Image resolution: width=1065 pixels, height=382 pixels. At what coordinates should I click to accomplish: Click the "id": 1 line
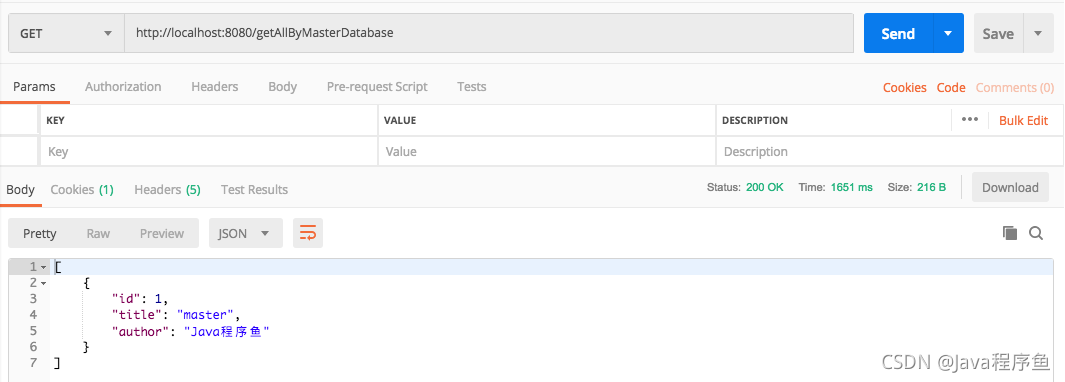click(x=139, y=298)
